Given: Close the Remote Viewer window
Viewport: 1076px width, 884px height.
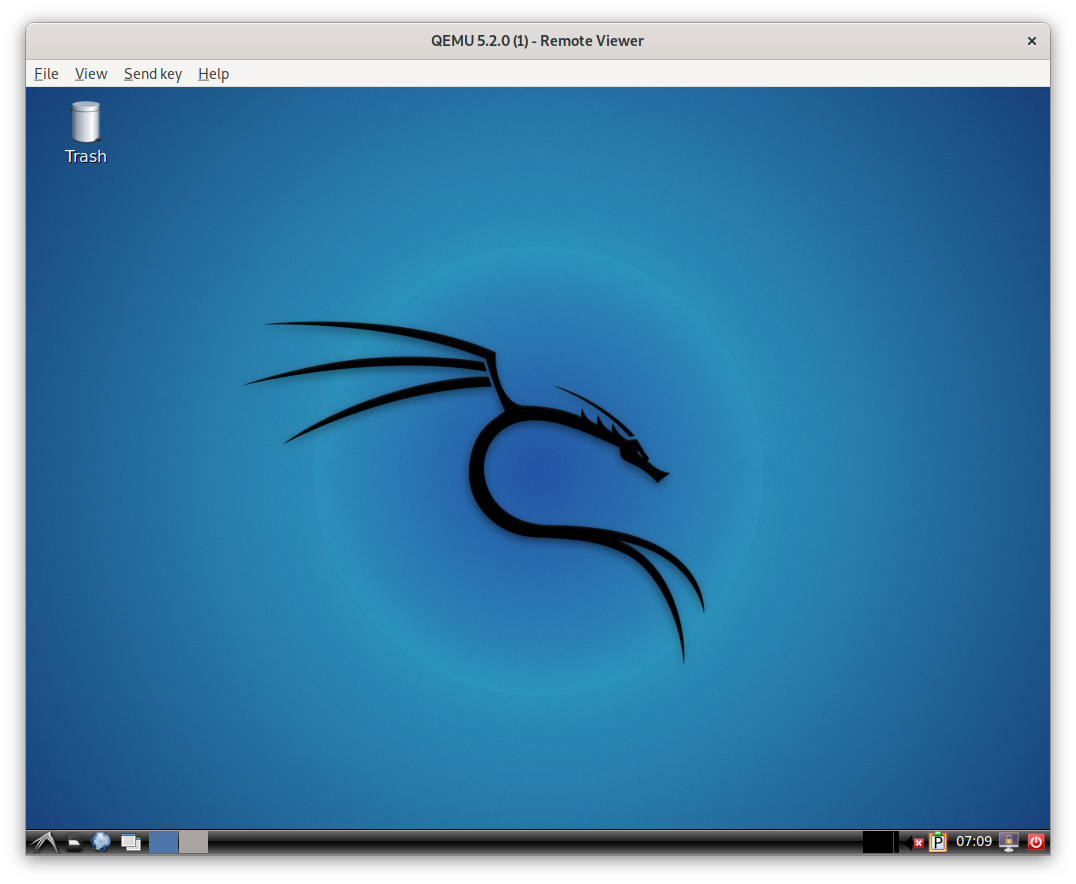Looking at the screenshot, I should [1031, 41].
